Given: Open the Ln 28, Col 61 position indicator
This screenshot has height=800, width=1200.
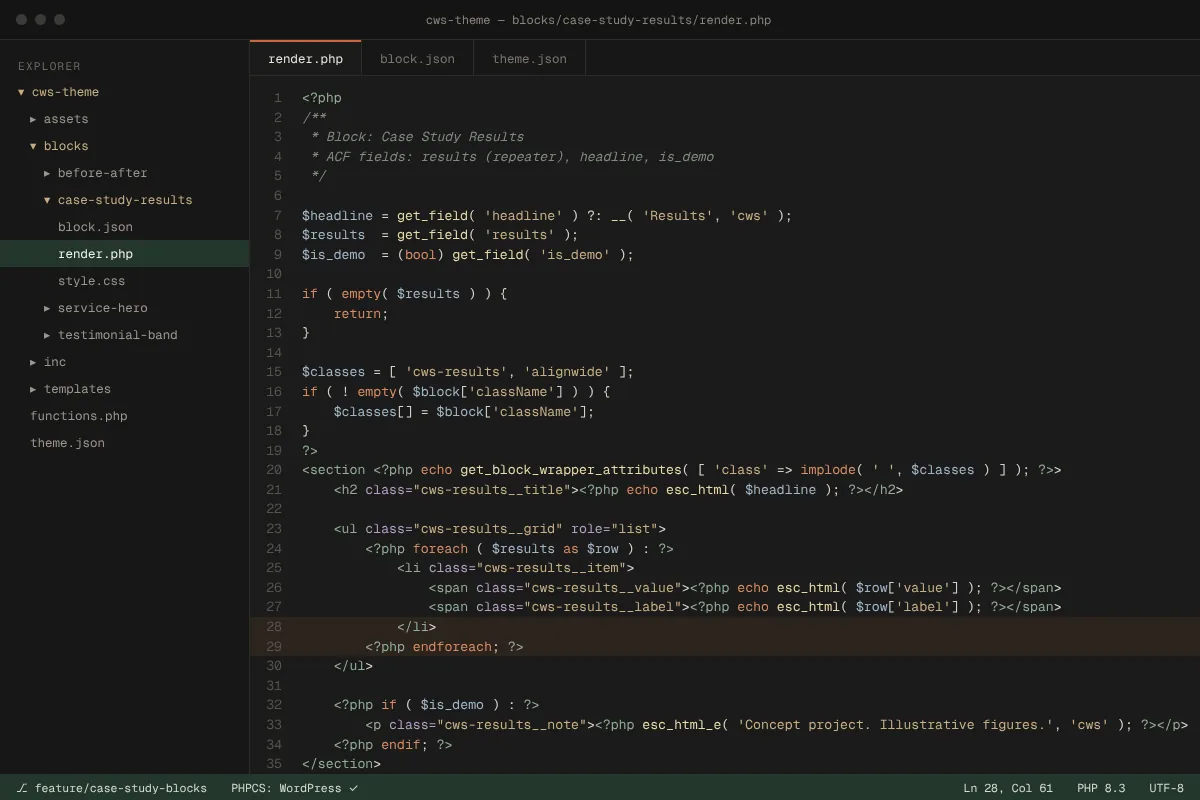Looking at the screenshot, I should tap(1008, 788).
